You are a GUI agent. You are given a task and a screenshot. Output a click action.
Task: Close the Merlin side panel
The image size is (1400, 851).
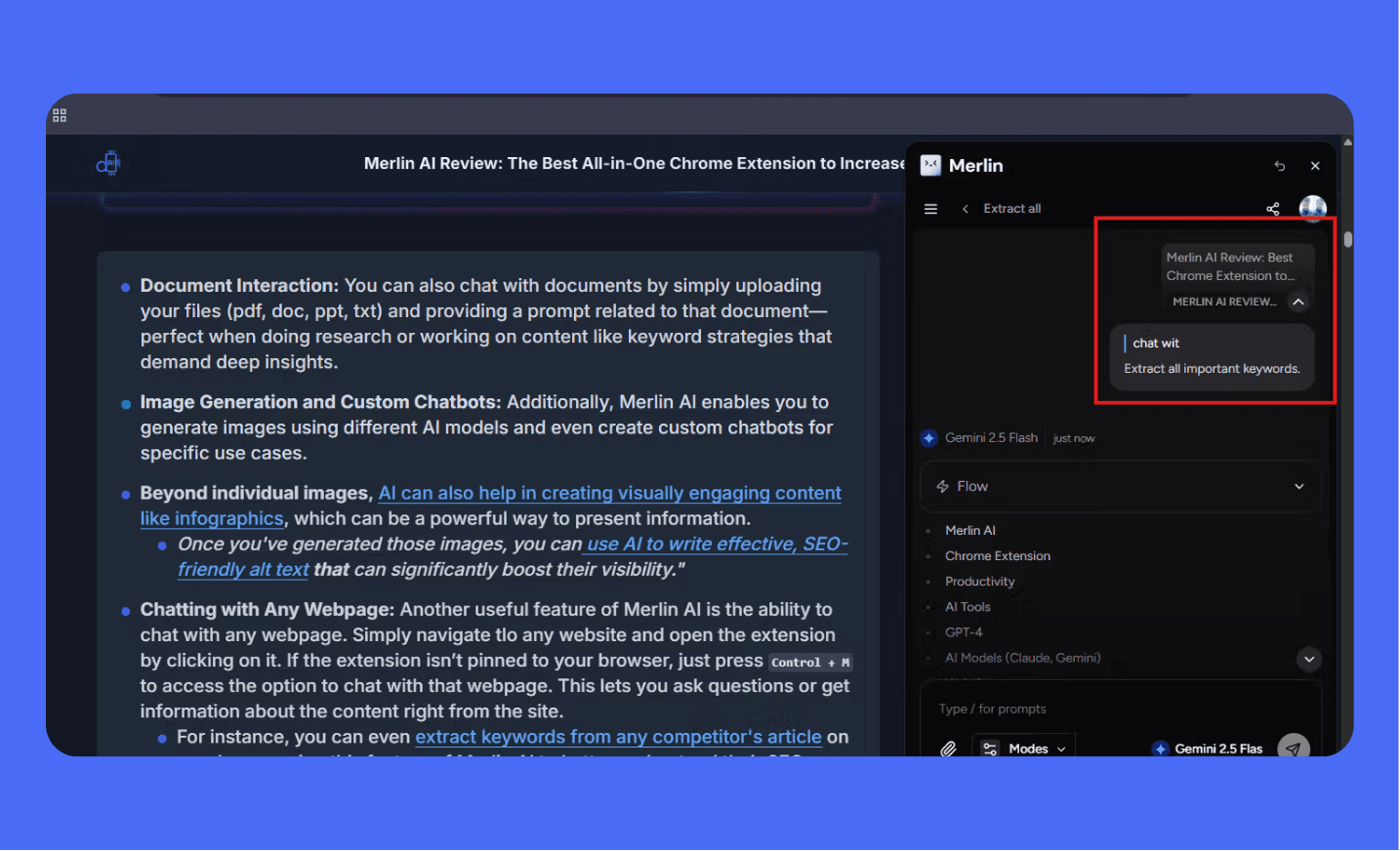[x=1315, y=166]
